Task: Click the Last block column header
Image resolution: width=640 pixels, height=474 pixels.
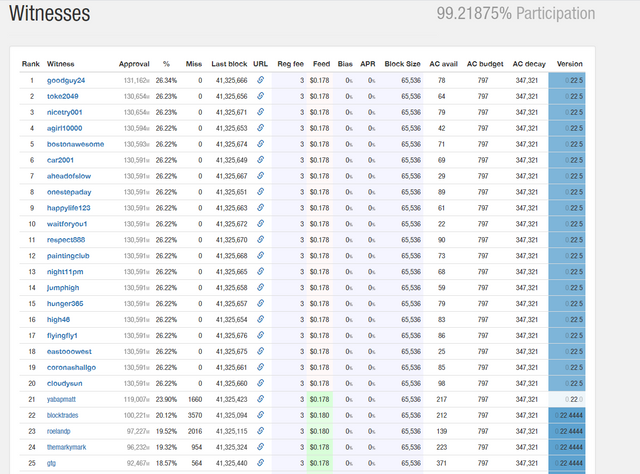Action: coord(229,64)
